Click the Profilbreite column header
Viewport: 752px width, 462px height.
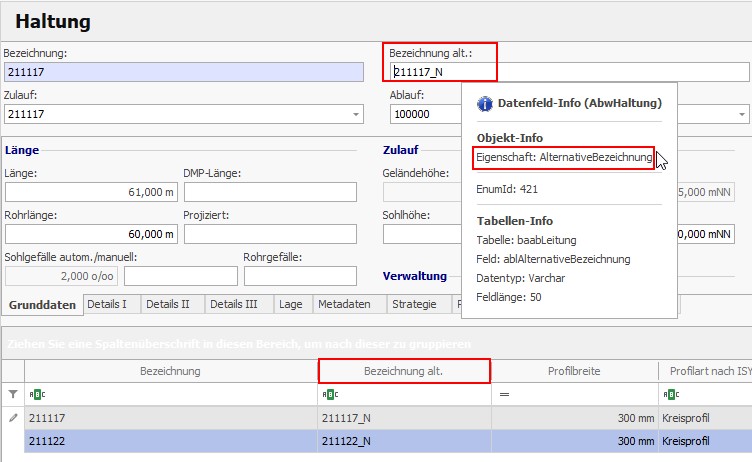pyautogui.click(x=574, y=371)
